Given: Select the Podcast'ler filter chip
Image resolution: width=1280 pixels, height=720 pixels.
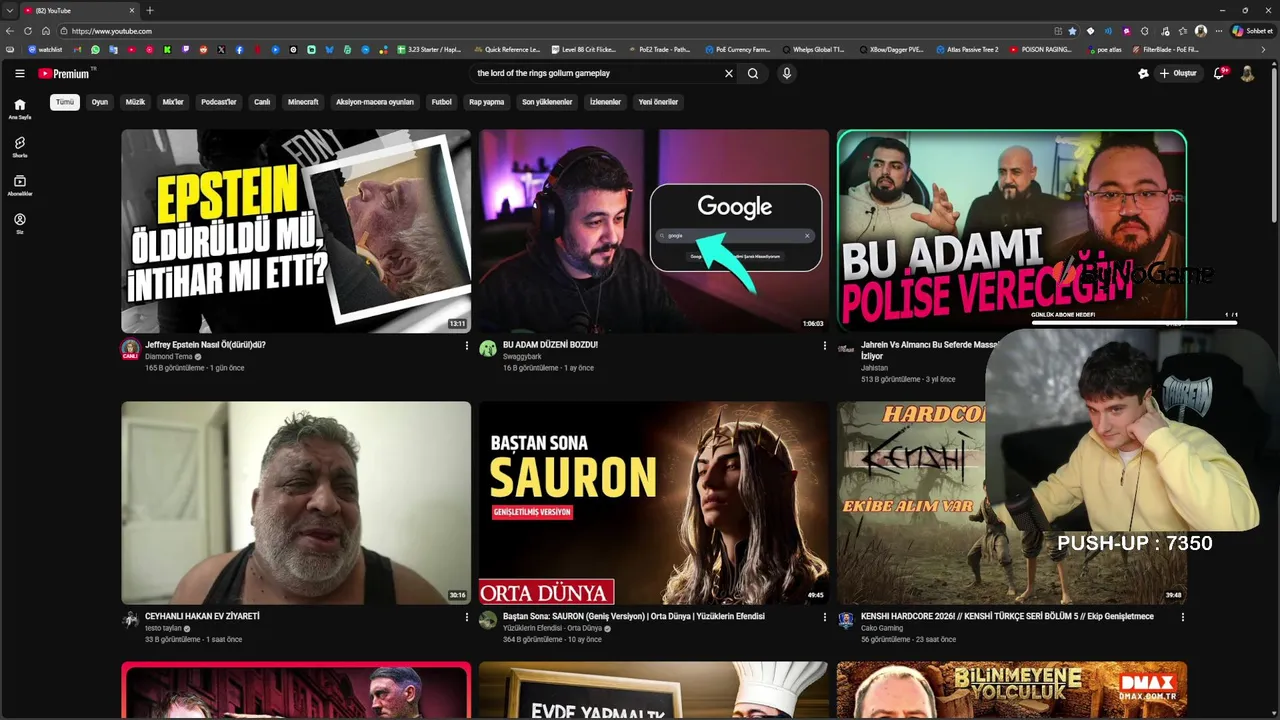Looking at the screenshot, I should coord(219,102).
